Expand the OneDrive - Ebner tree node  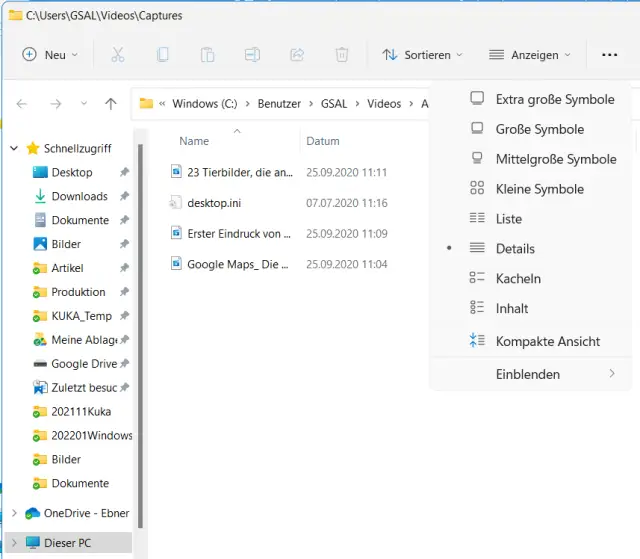[14, 514]
